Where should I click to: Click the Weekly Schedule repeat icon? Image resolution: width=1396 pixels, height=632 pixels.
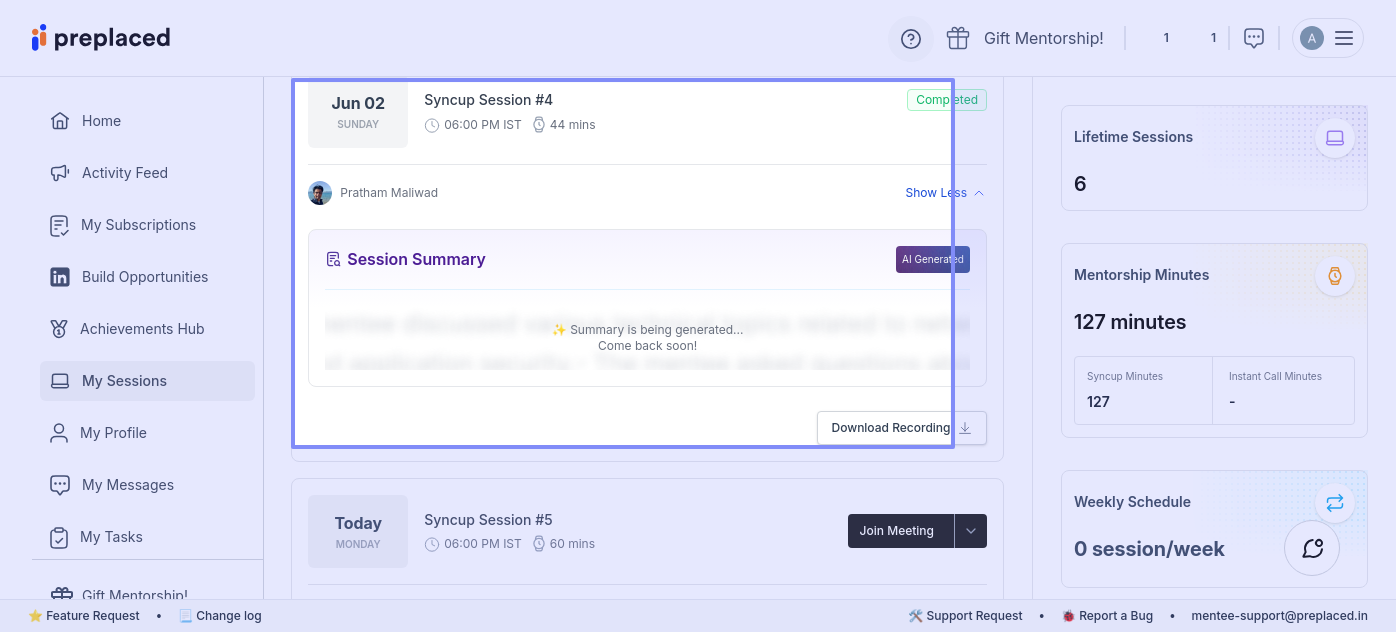[x=1335, y=503]
